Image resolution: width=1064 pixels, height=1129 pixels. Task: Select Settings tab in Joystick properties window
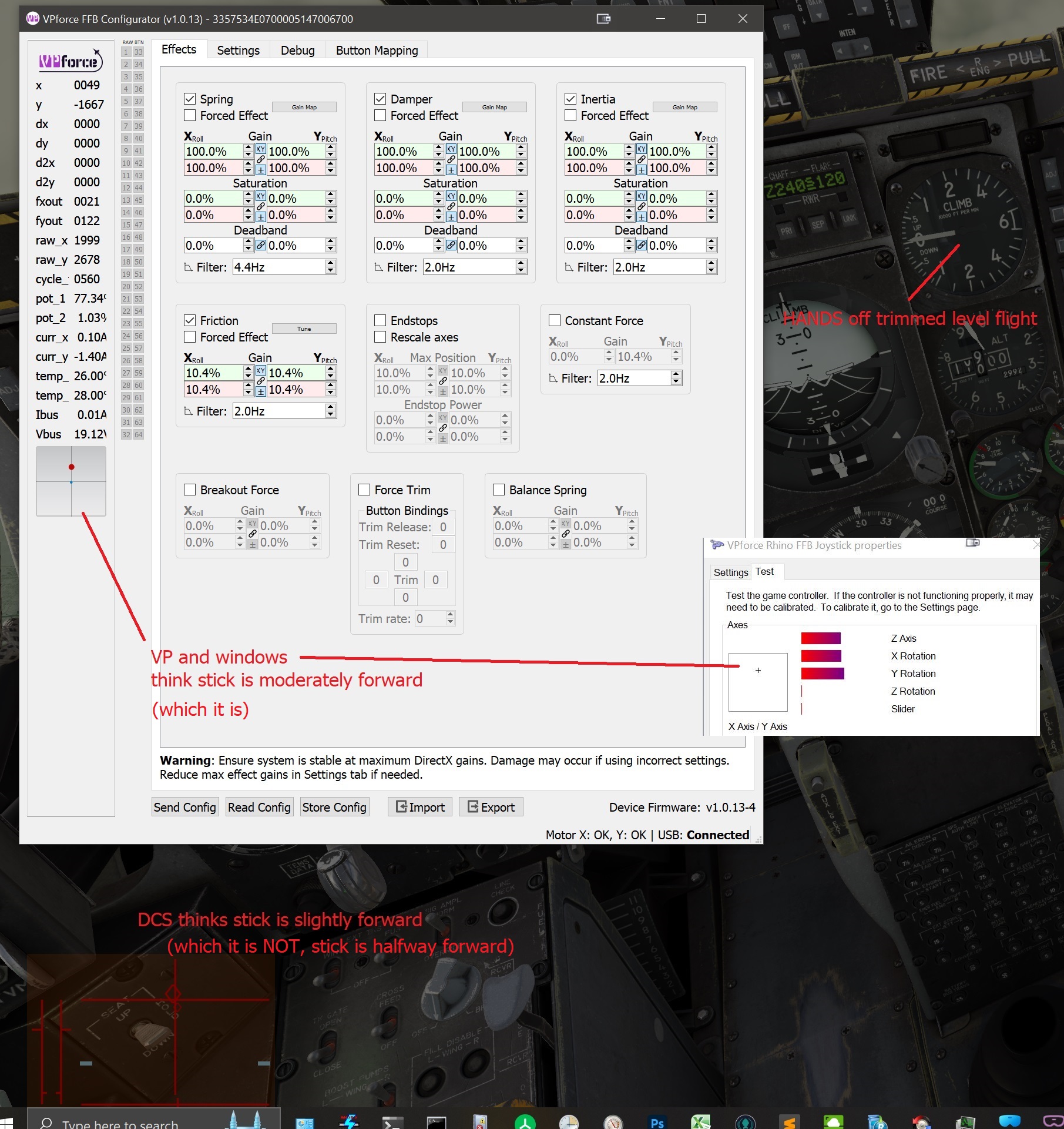click(731, 572)
